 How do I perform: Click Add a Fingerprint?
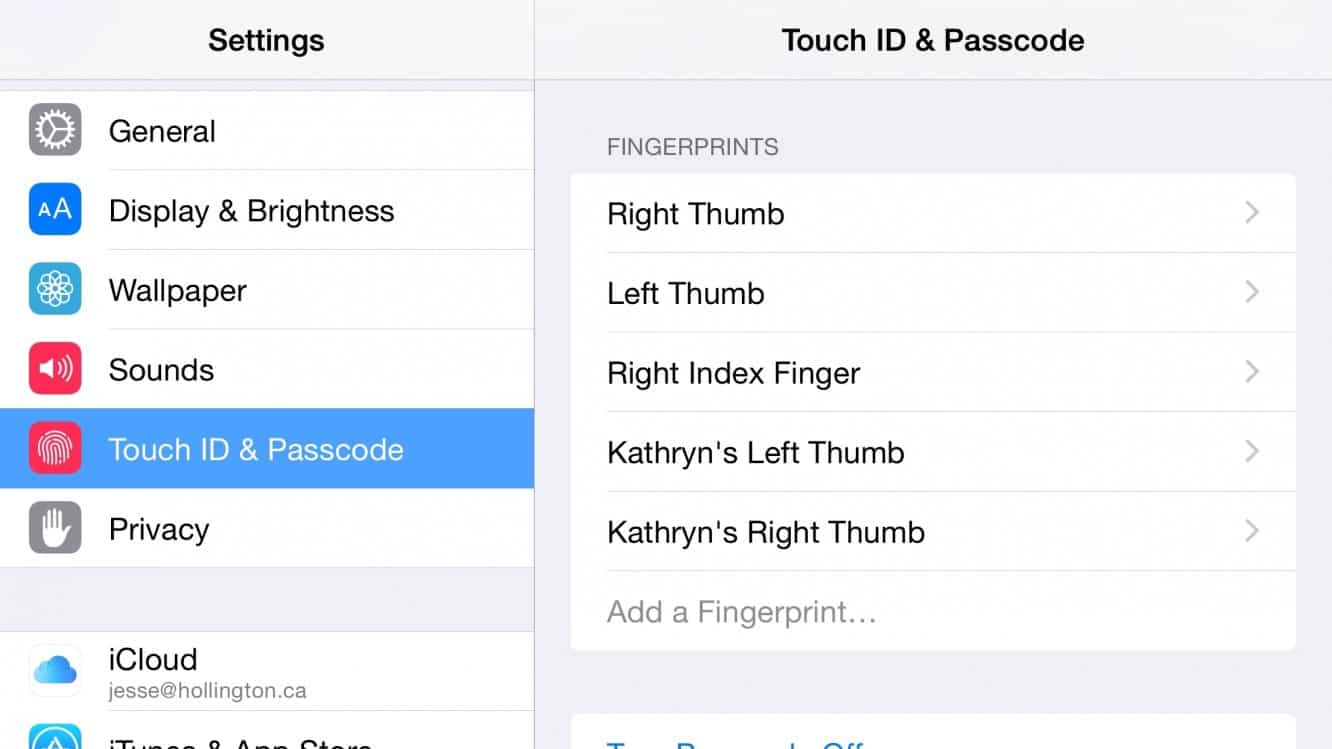click(x=740, y=612)
